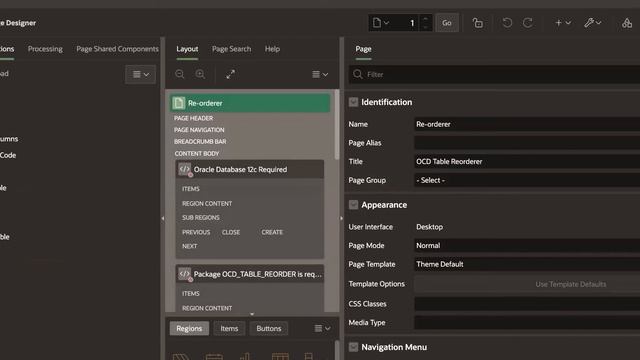The height and width of the screenshot is (360, 640).
Task: Click the CSS Classes field
Action: click(x=527, y=304)
